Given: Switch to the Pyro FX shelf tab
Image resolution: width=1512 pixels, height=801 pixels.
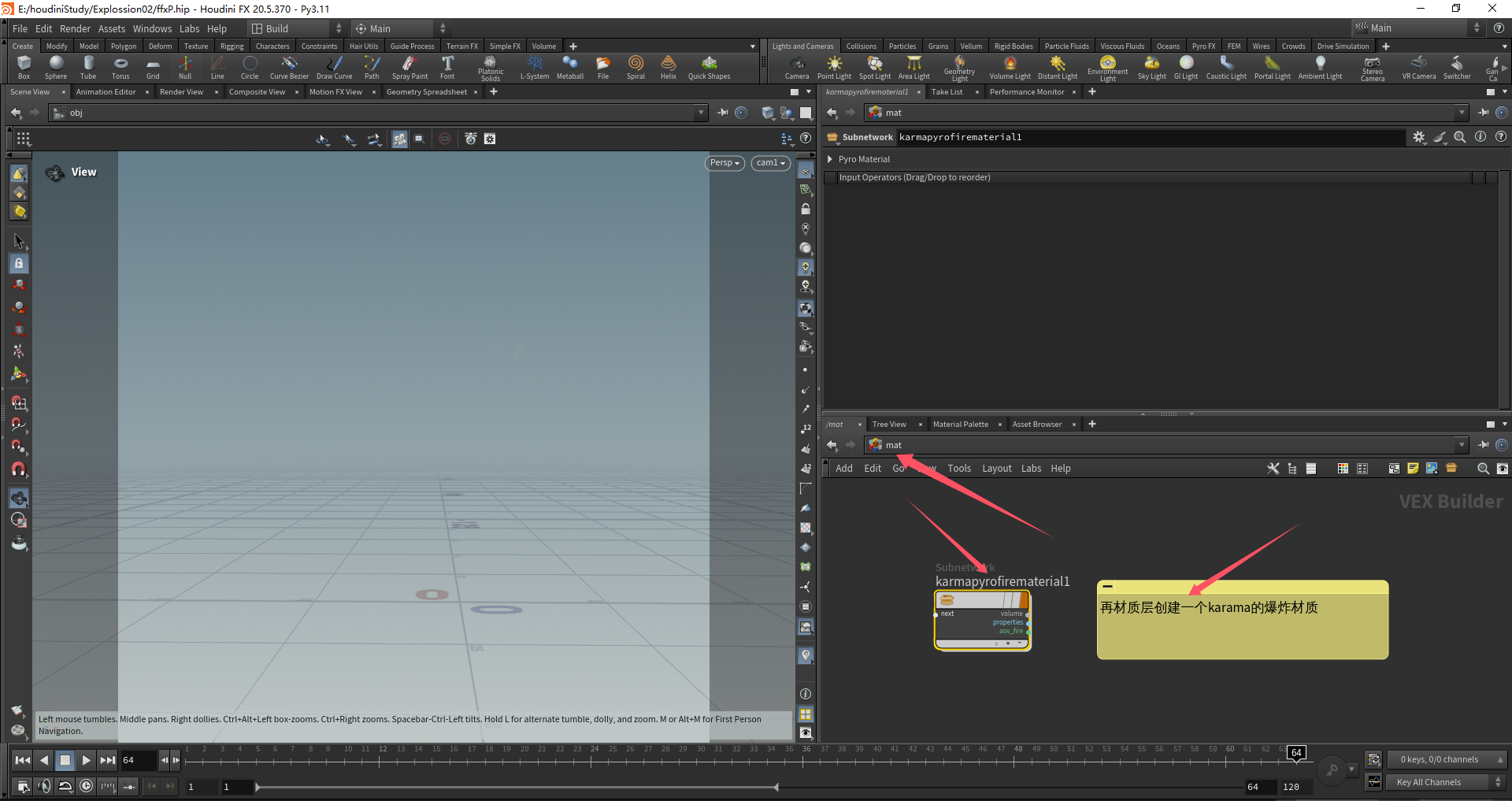Looking at the screenshot, I should tap(1203, 46).
